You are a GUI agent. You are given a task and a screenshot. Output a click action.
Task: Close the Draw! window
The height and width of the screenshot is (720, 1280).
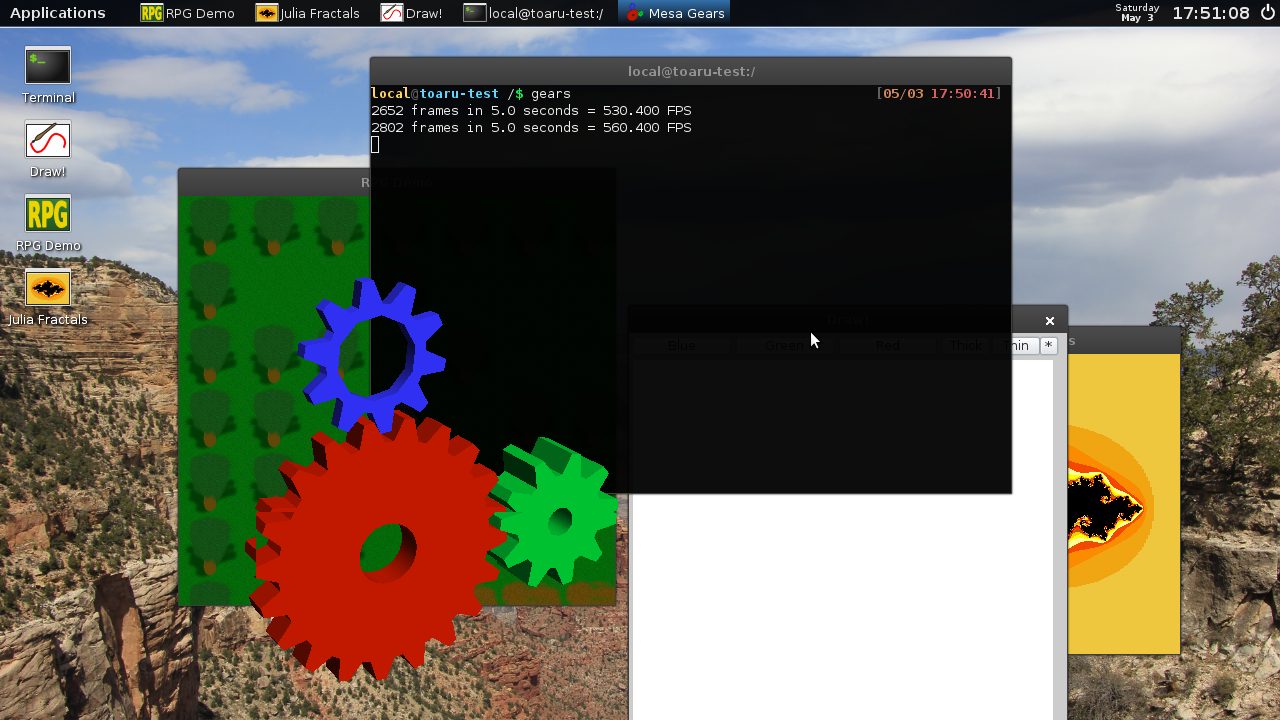tap(1050, 321)
